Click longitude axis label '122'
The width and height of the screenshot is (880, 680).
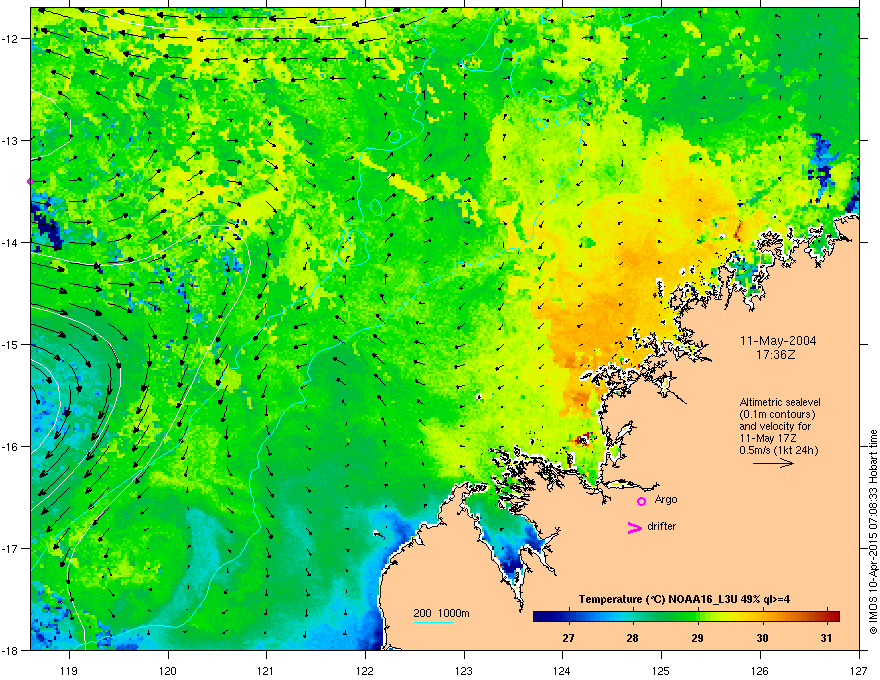[x=365, y=671]
